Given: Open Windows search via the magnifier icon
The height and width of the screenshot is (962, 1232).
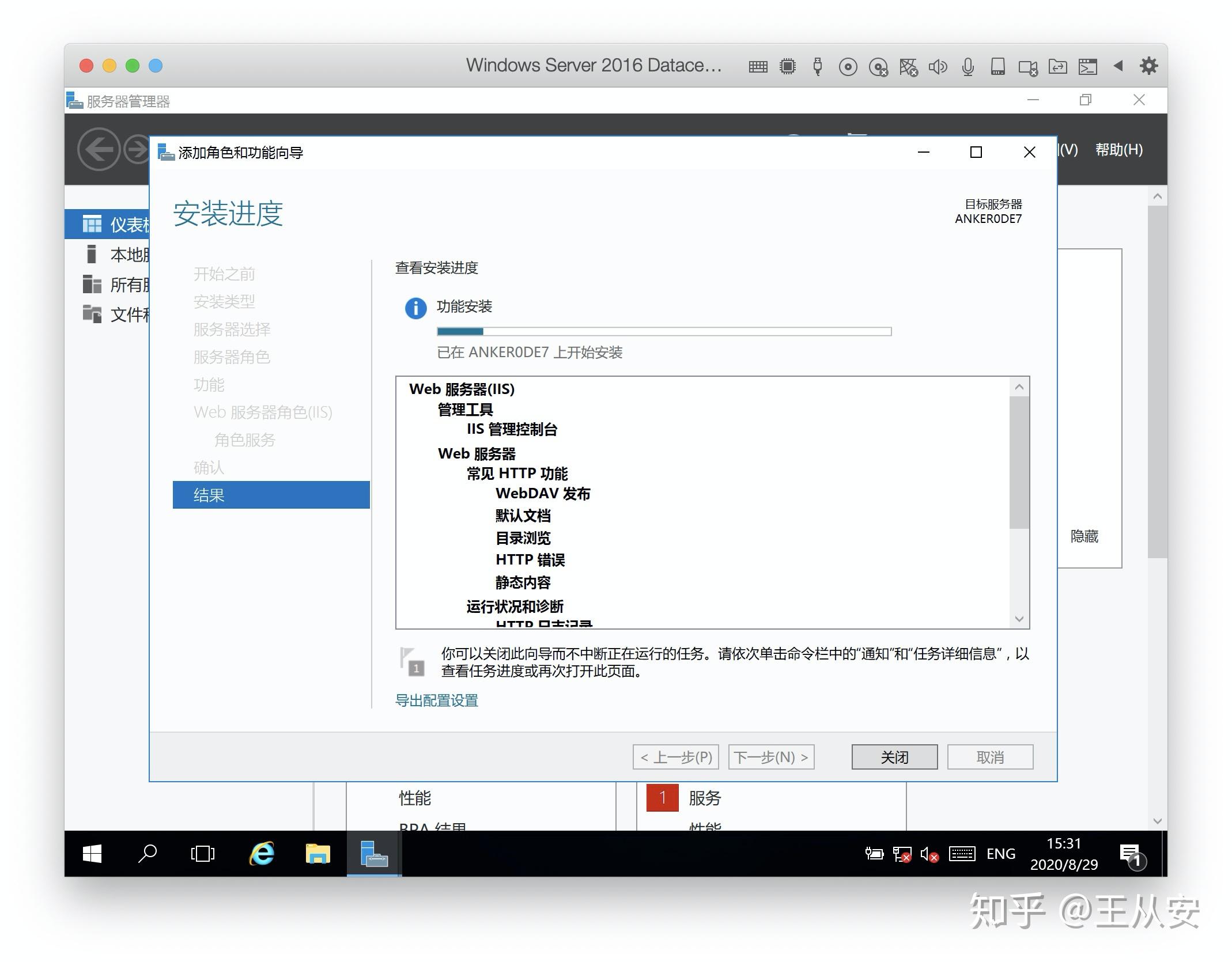Looking at the screenshot, I should (148, 854).
